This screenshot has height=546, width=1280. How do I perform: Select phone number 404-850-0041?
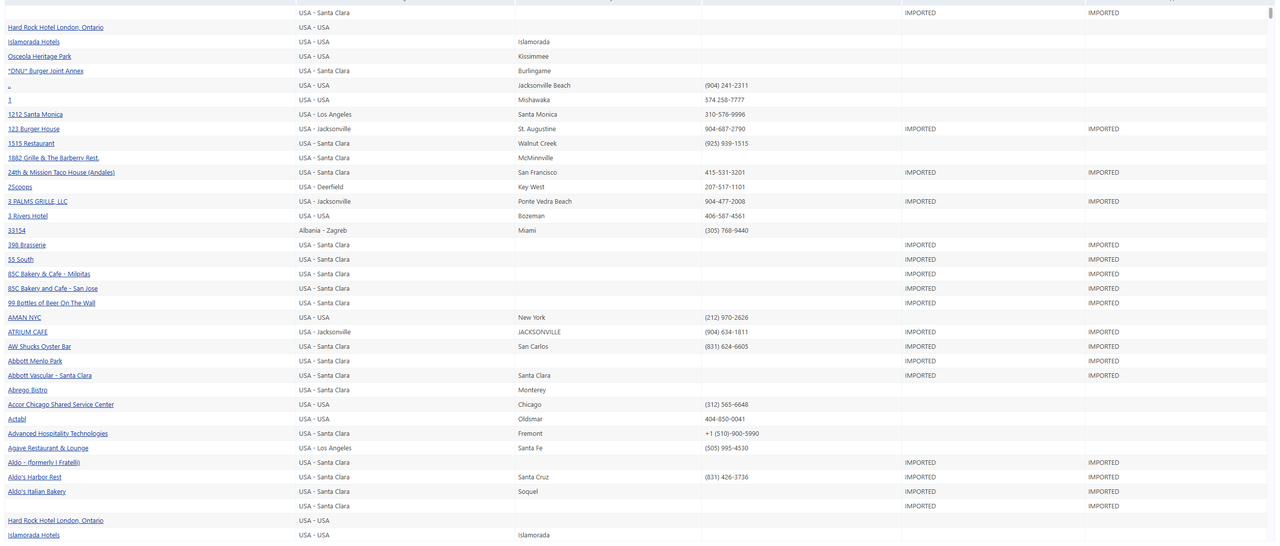(x=724, y=419)
